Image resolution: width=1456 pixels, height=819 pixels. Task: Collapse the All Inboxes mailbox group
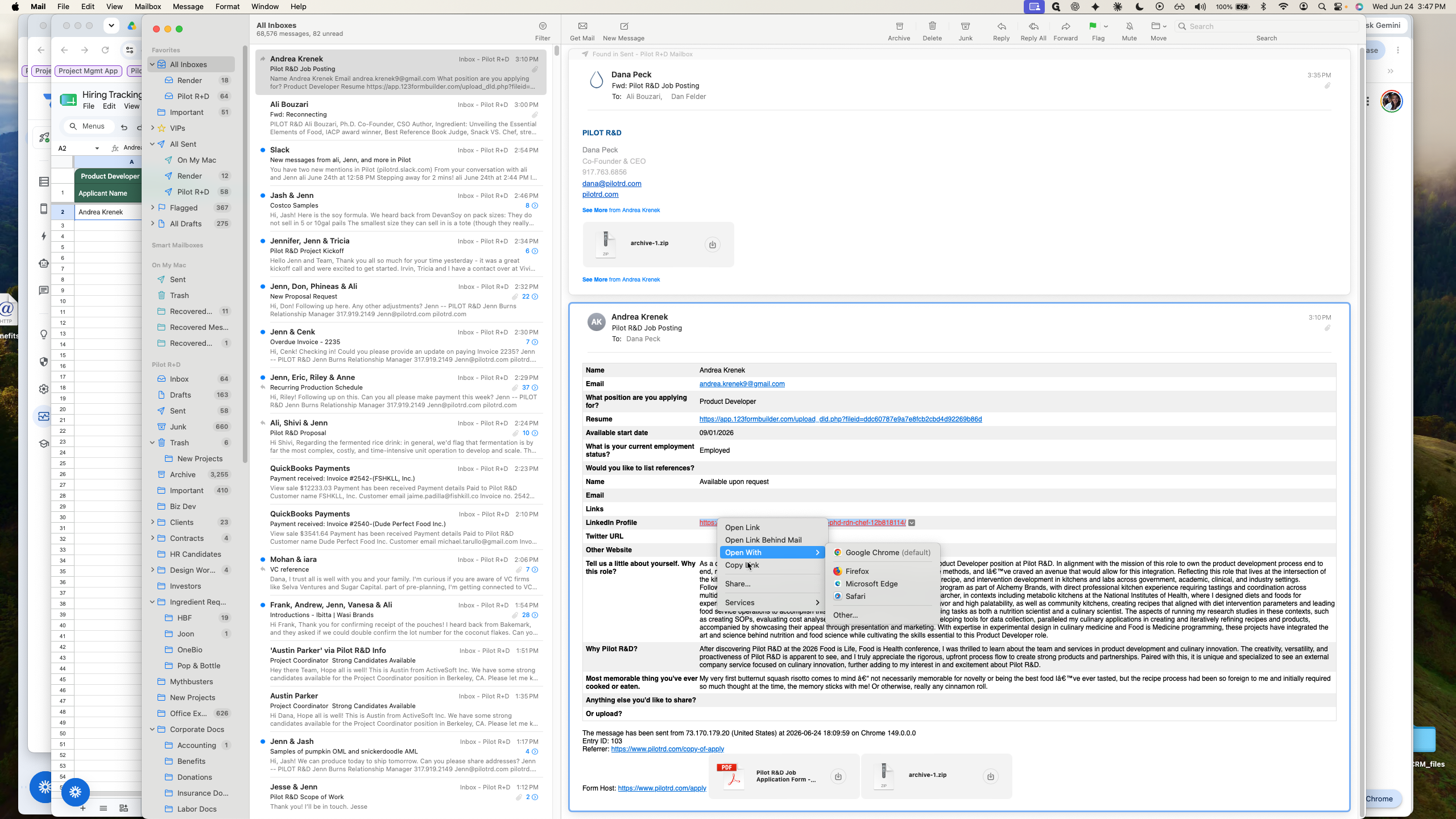click(x=152, y=64)
